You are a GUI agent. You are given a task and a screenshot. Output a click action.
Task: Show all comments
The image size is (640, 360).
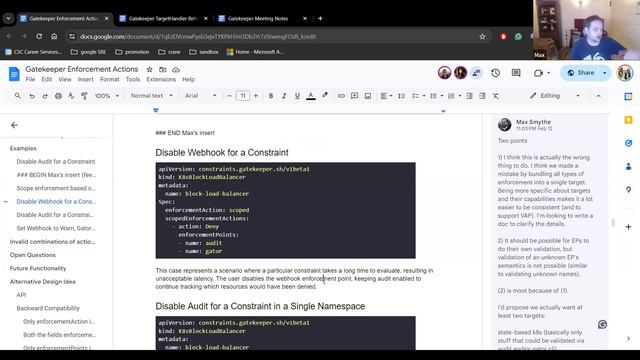point(516,73)
